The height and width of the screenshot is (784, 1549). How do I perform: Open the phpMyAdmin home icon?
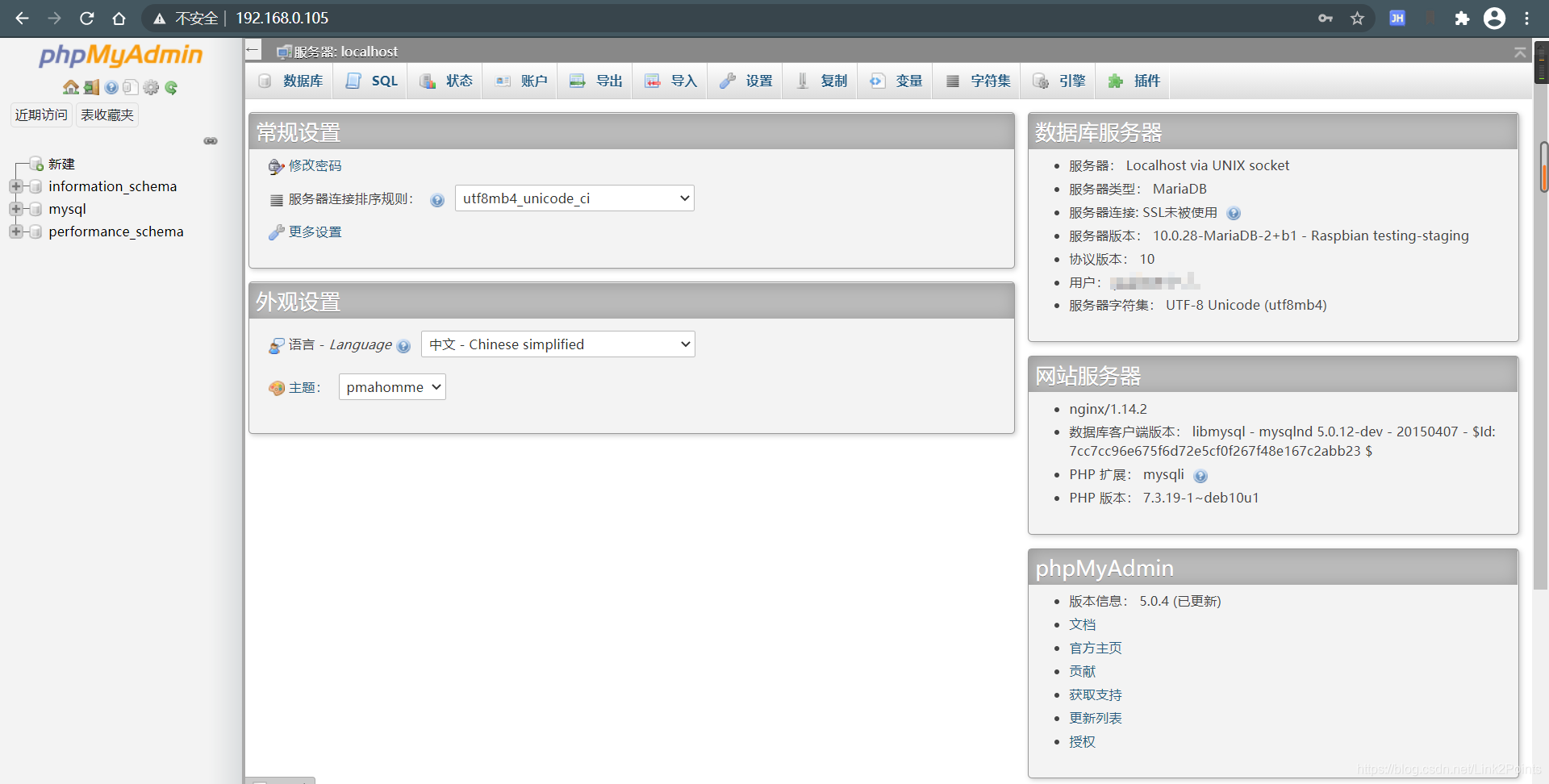click(71, 87)
